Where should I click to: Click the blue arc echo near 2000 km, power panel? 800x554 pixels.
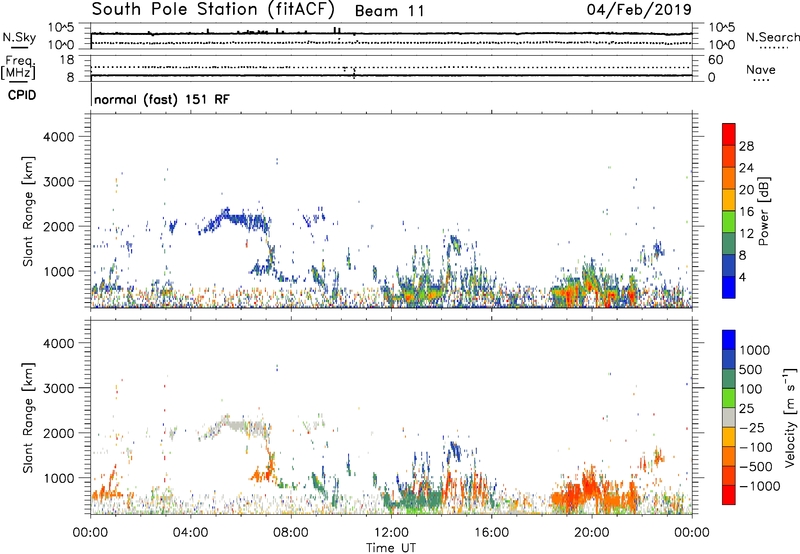click(235, 220)
